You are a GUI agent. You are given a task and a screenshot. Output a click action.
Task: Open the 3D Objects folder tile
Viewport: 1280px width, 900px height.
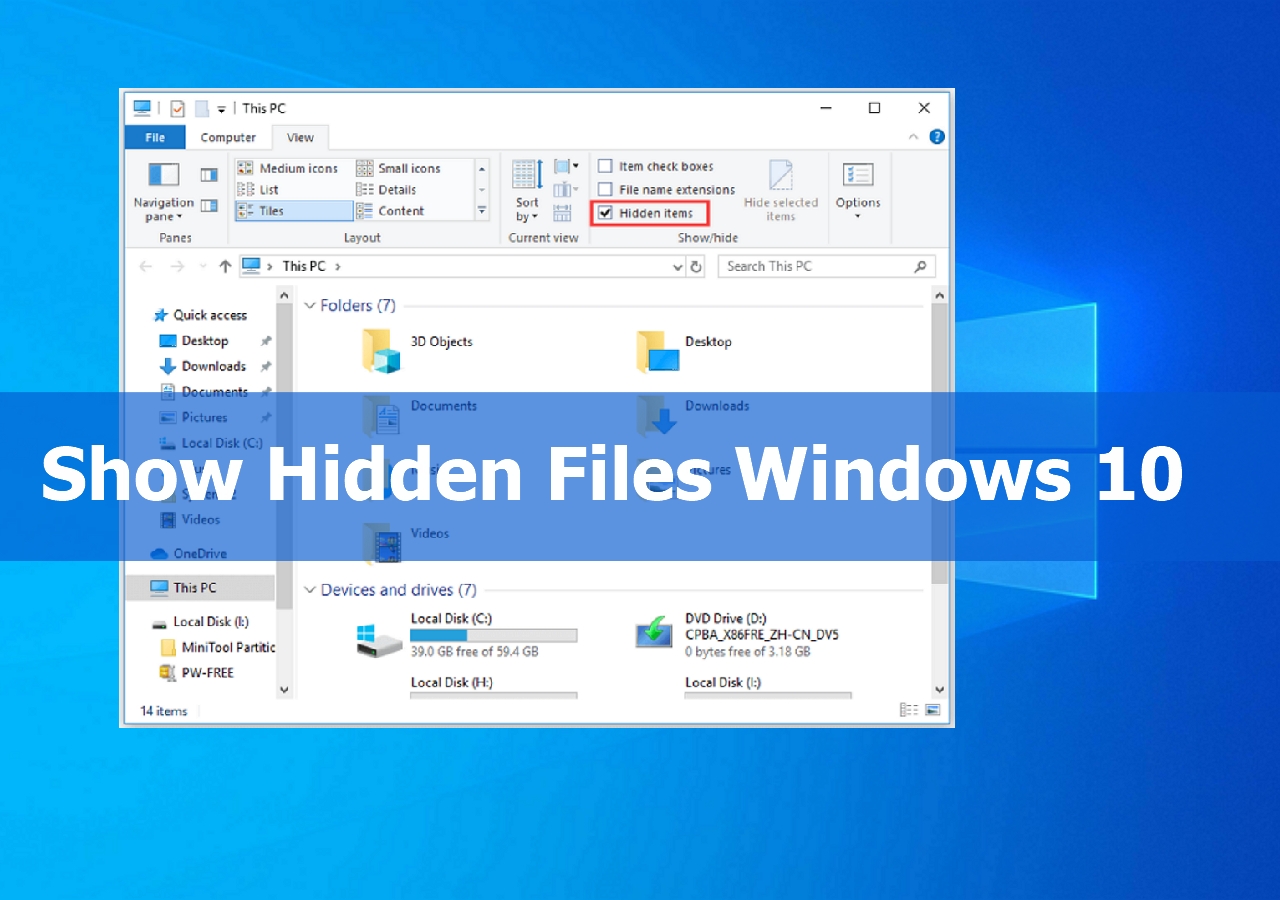(x=418, y=350)
